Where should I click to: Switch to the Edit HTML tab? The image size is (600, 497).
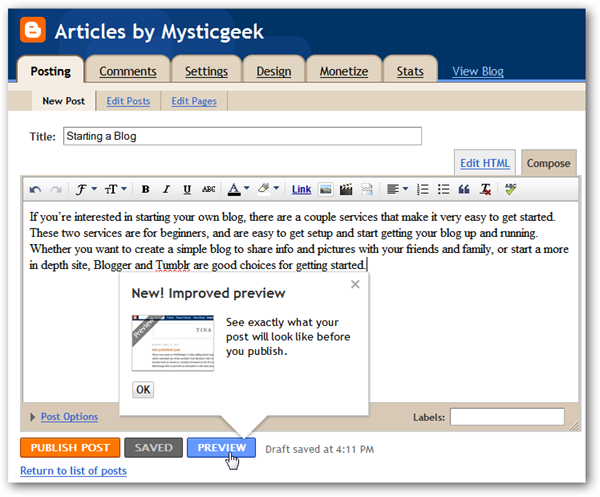click(x=484, y=163)
